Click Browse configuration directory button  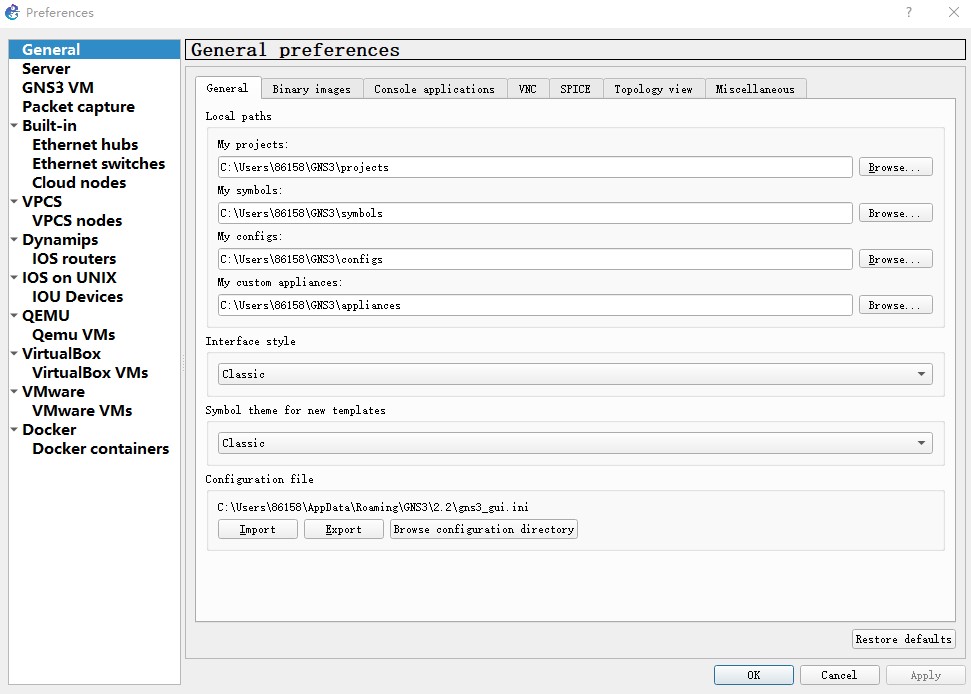coord(484,529)
